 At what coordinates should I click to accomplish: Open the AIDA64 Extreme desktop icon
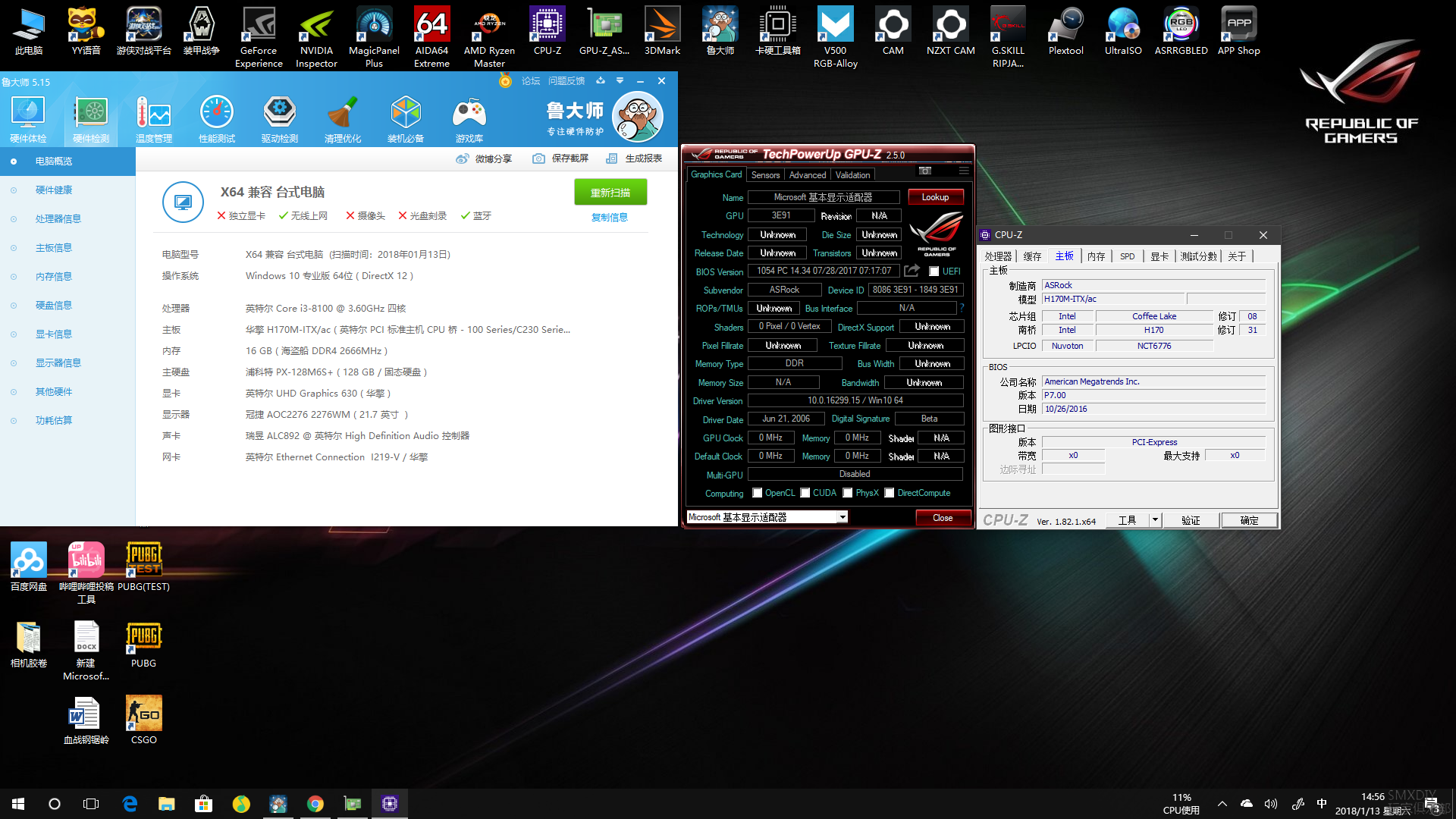tap(432, 36)
